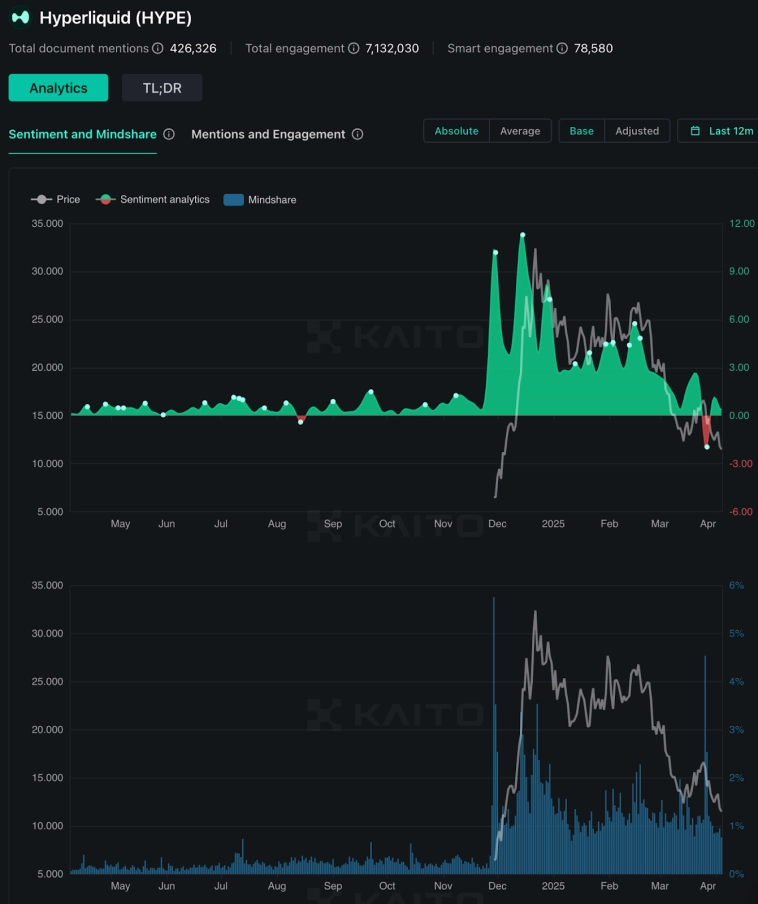
Task: Click the -3.00 red sentiment axis label
Action: click(741, 464)
